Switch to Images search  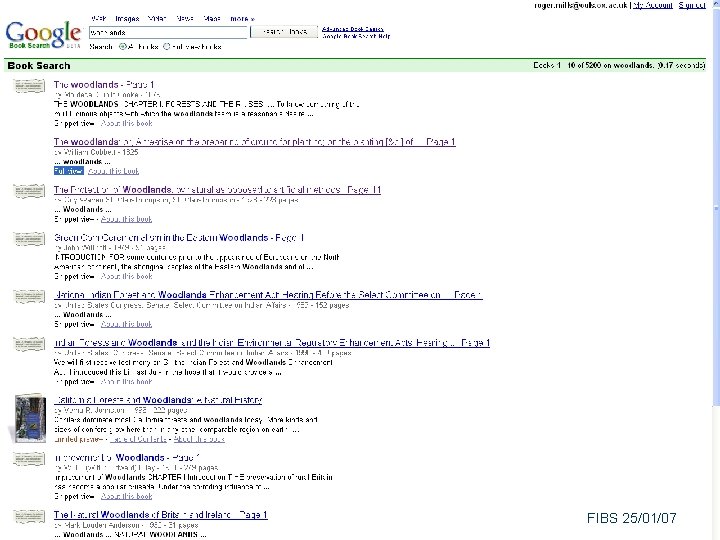coord(127,19)
